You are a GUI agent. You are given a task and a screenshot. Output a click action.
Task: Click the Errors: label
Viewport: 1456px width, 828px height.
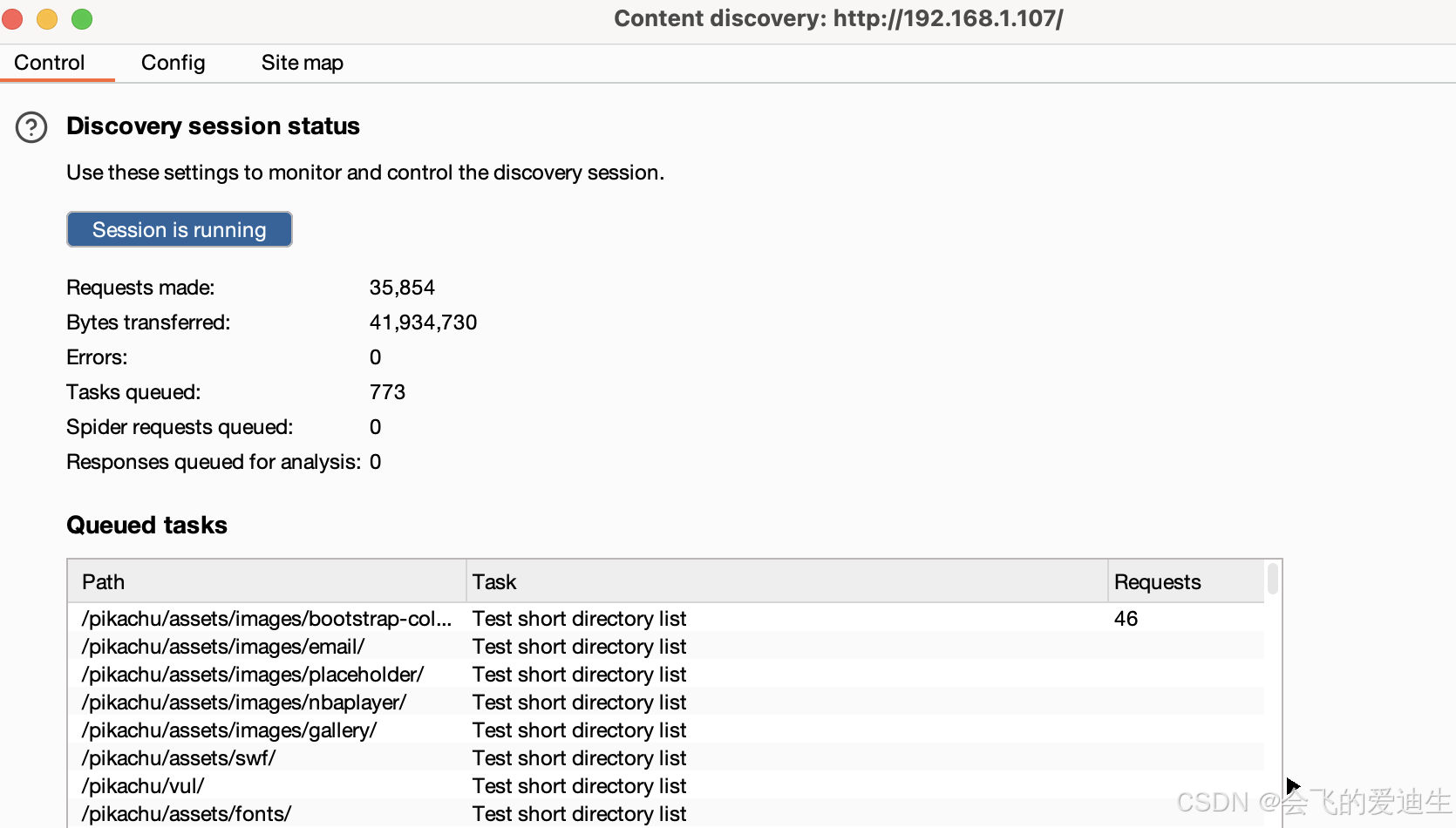97,357
